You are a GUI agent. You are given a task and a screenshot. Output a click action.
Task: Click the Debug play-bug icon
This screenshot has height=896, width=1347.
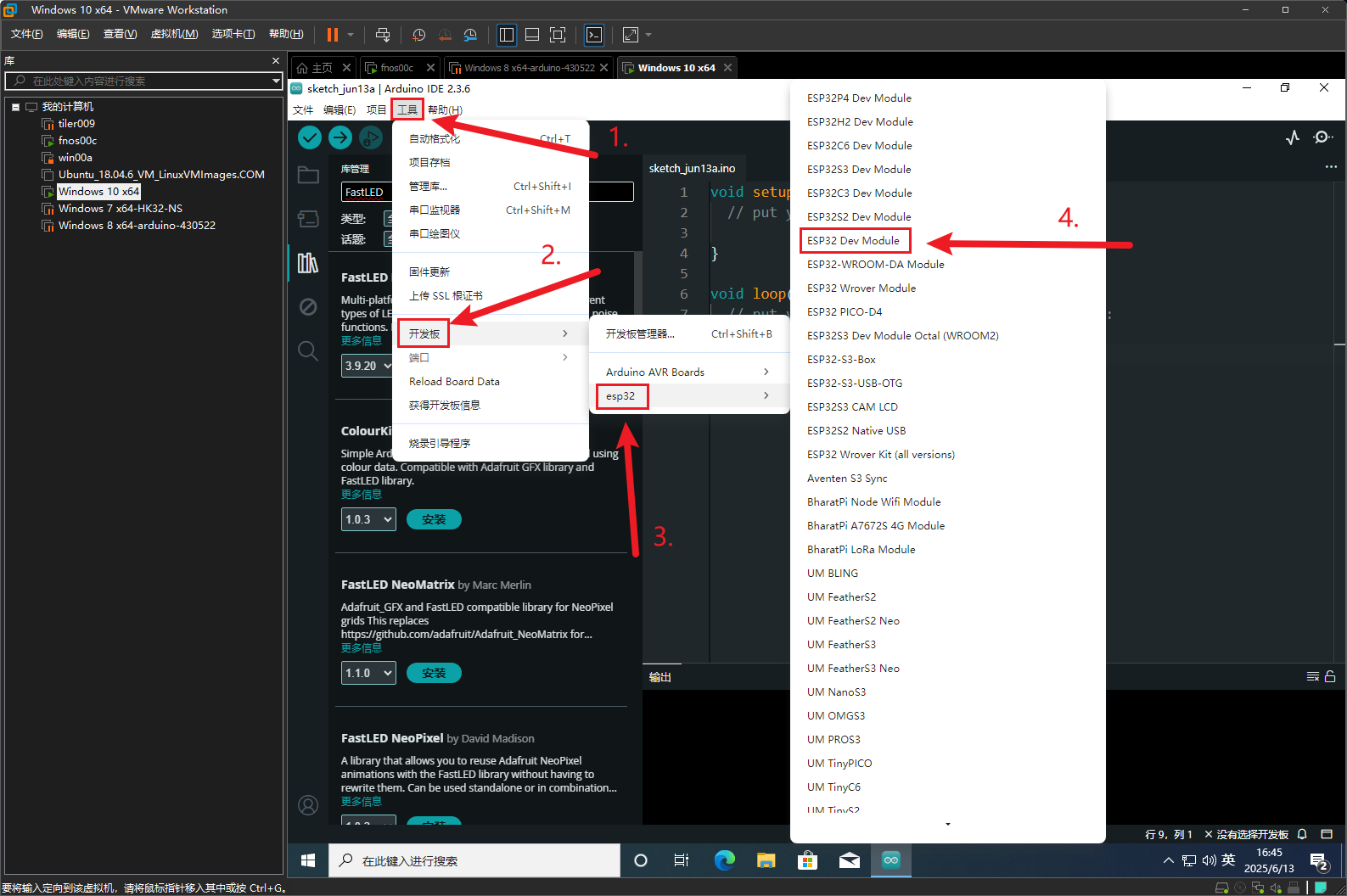pyautogui.click(x=371, y=137)
